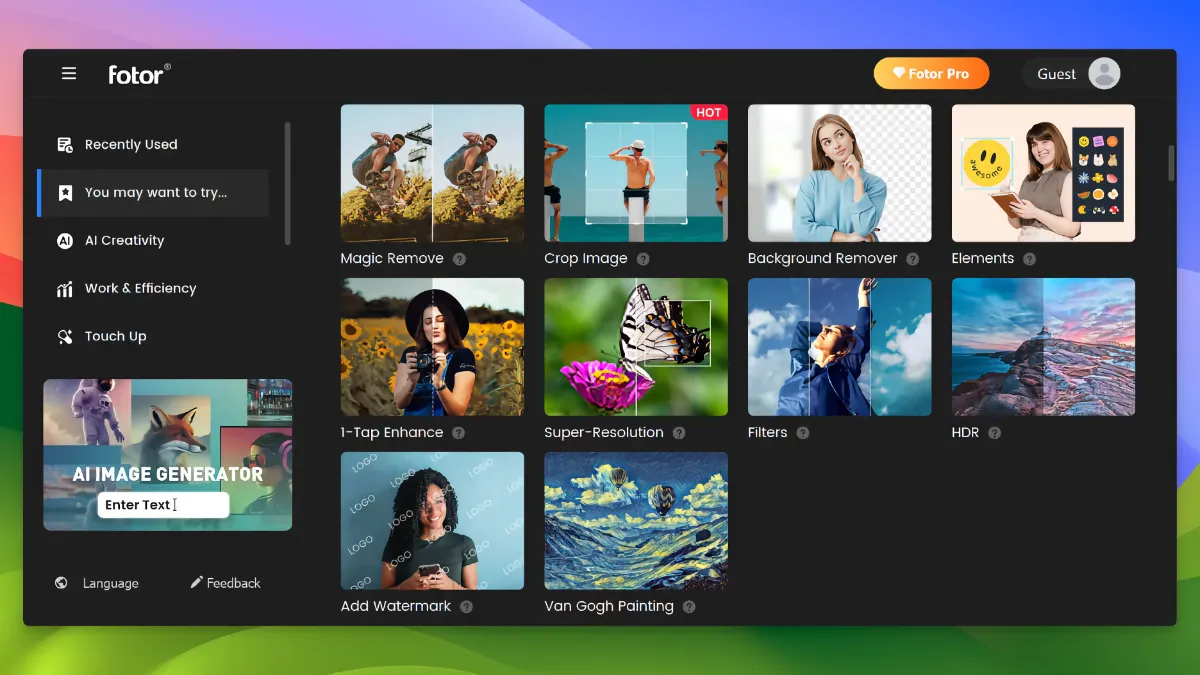The height and width of the screenshot is (675, 1200).
Task: Click the Fotor Pro upgrade button
Action: [x=931, y=73]
